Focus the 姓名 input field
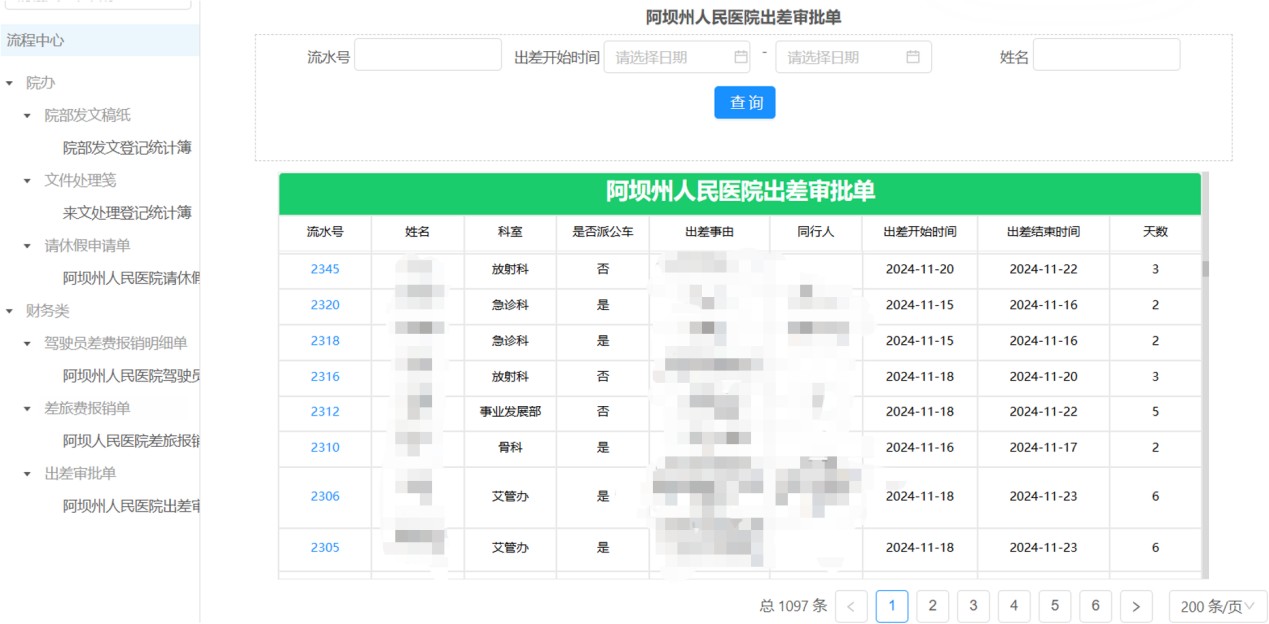This screenshot has height=624, width=1269. pyautogui.click(x=1106, y=55)
